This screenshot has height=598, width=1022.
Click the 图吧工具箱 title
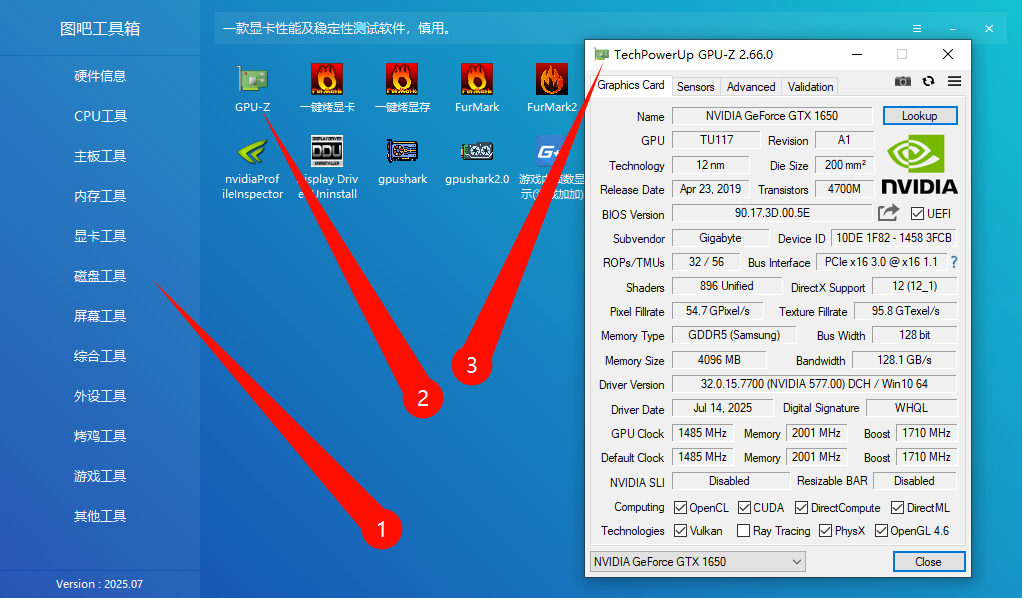point(100,29)
